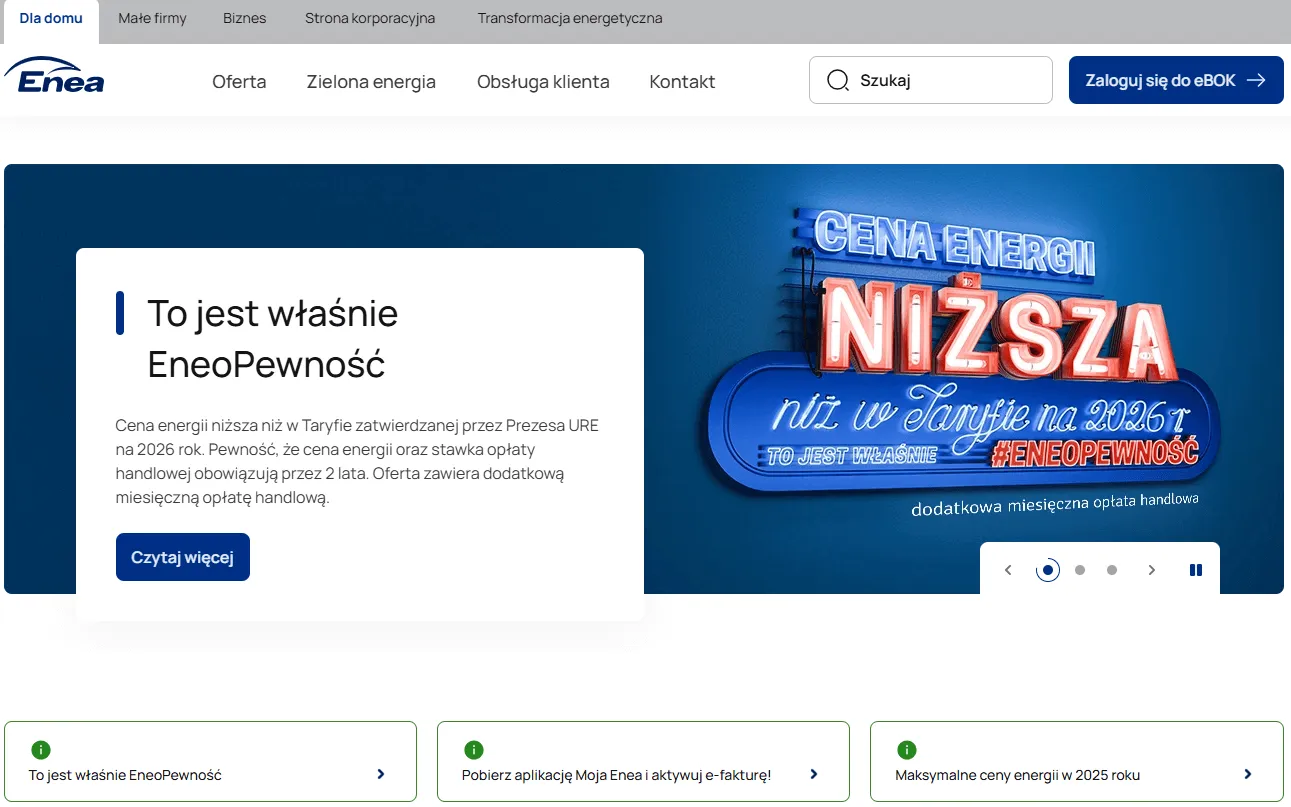Click the green info icon on Moja Enea card
The height and width of the screenshot is (807, 1291).
[x=474, y=750]
